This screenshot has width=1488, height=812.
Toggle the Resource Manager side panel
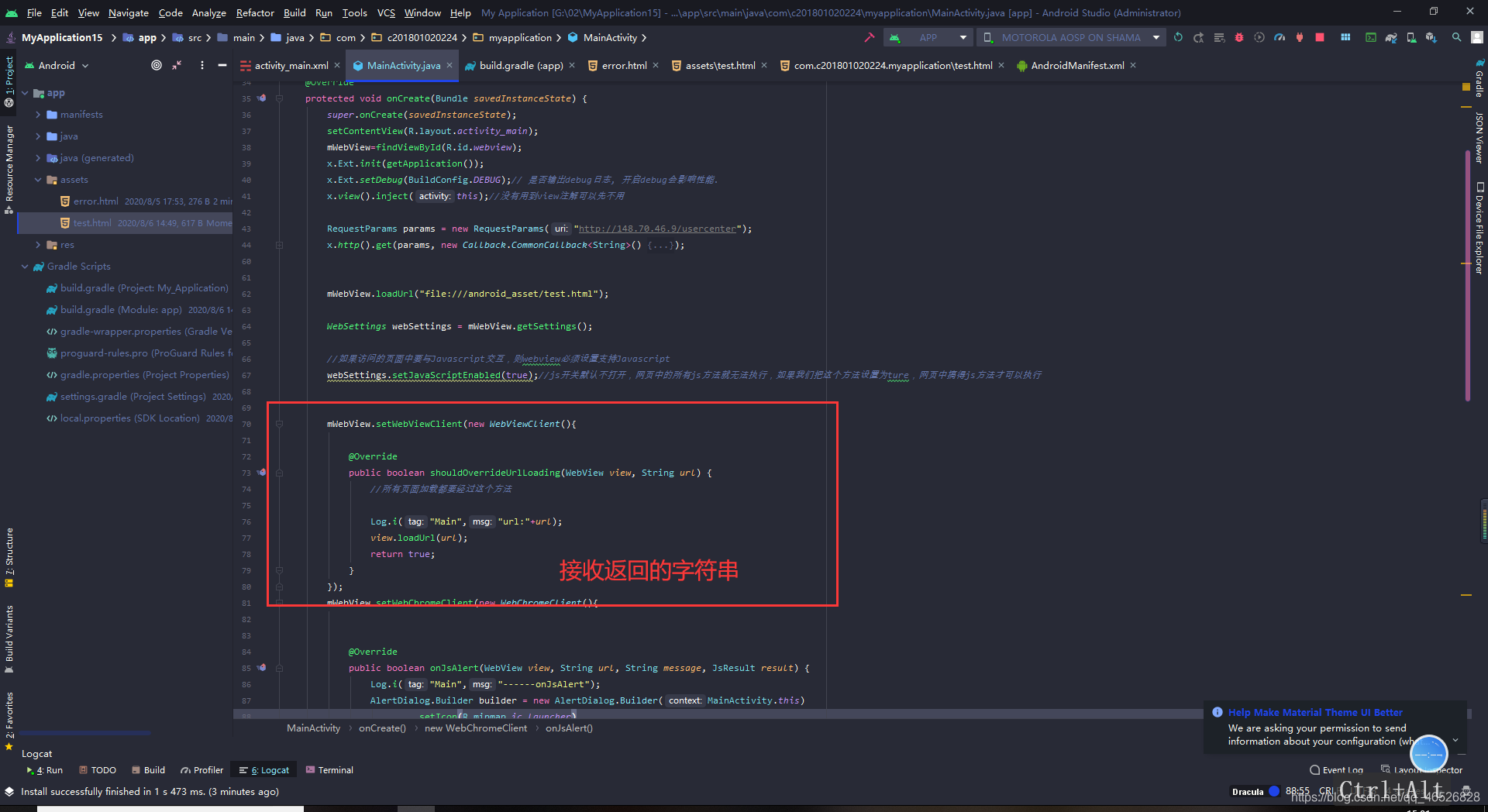click(x=9, y=170)
